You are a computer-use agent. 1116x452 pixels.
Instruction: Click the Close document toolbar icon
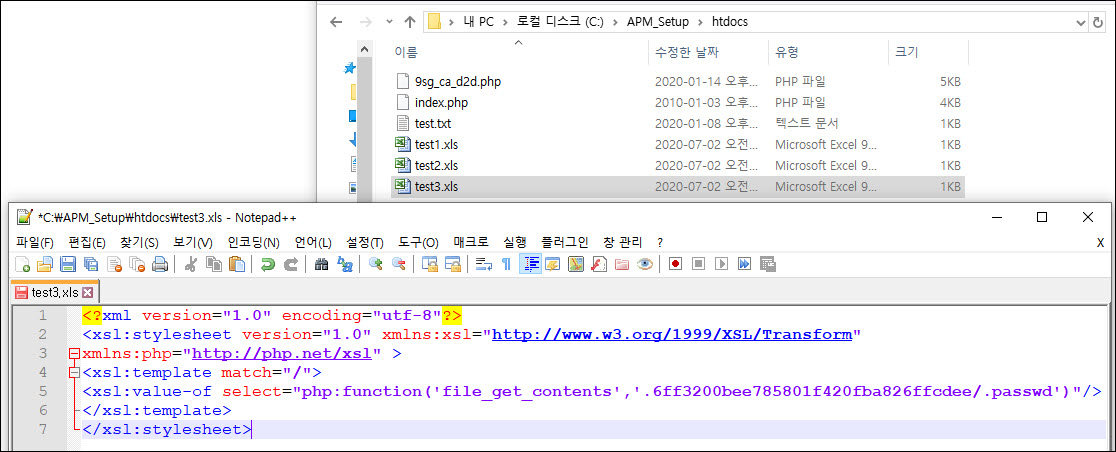114,265
